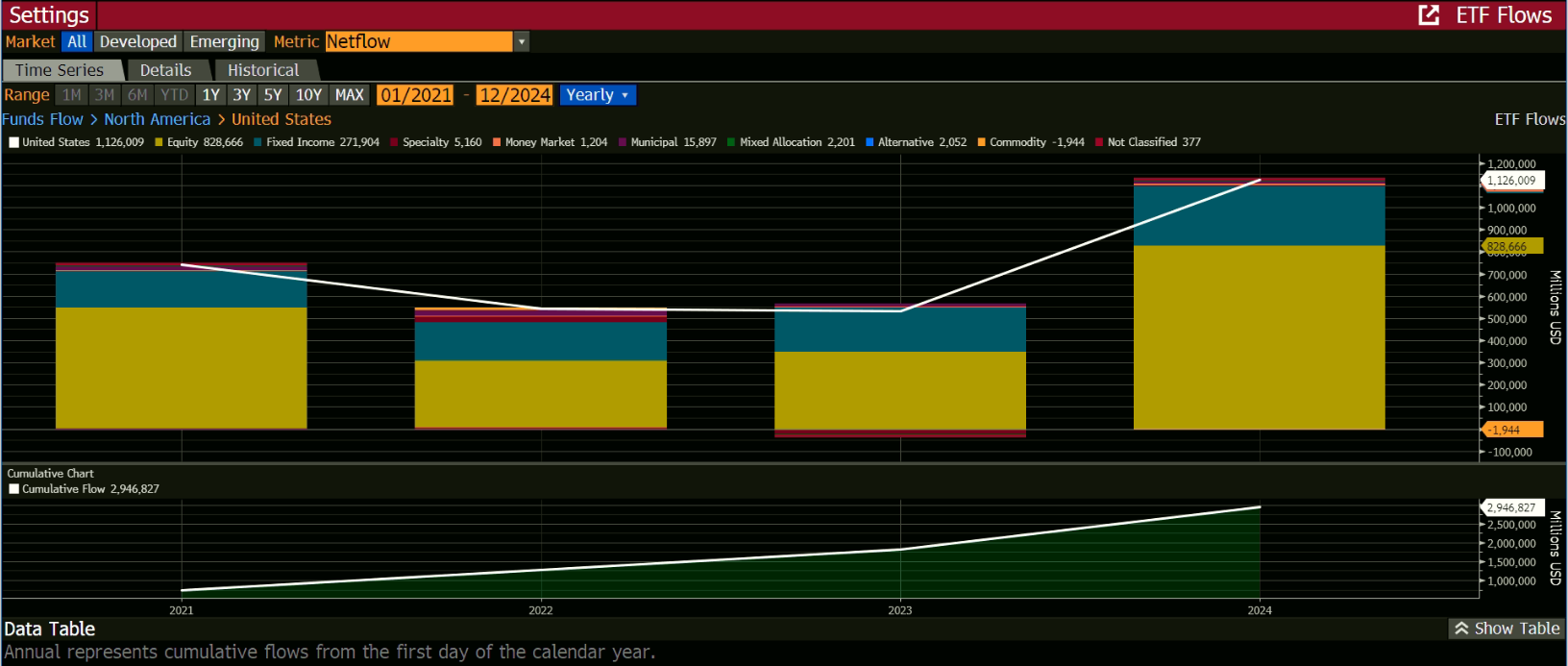Toggle the Specialty legend swatch
Screen dimensions: 1568x666
point(394,142)
